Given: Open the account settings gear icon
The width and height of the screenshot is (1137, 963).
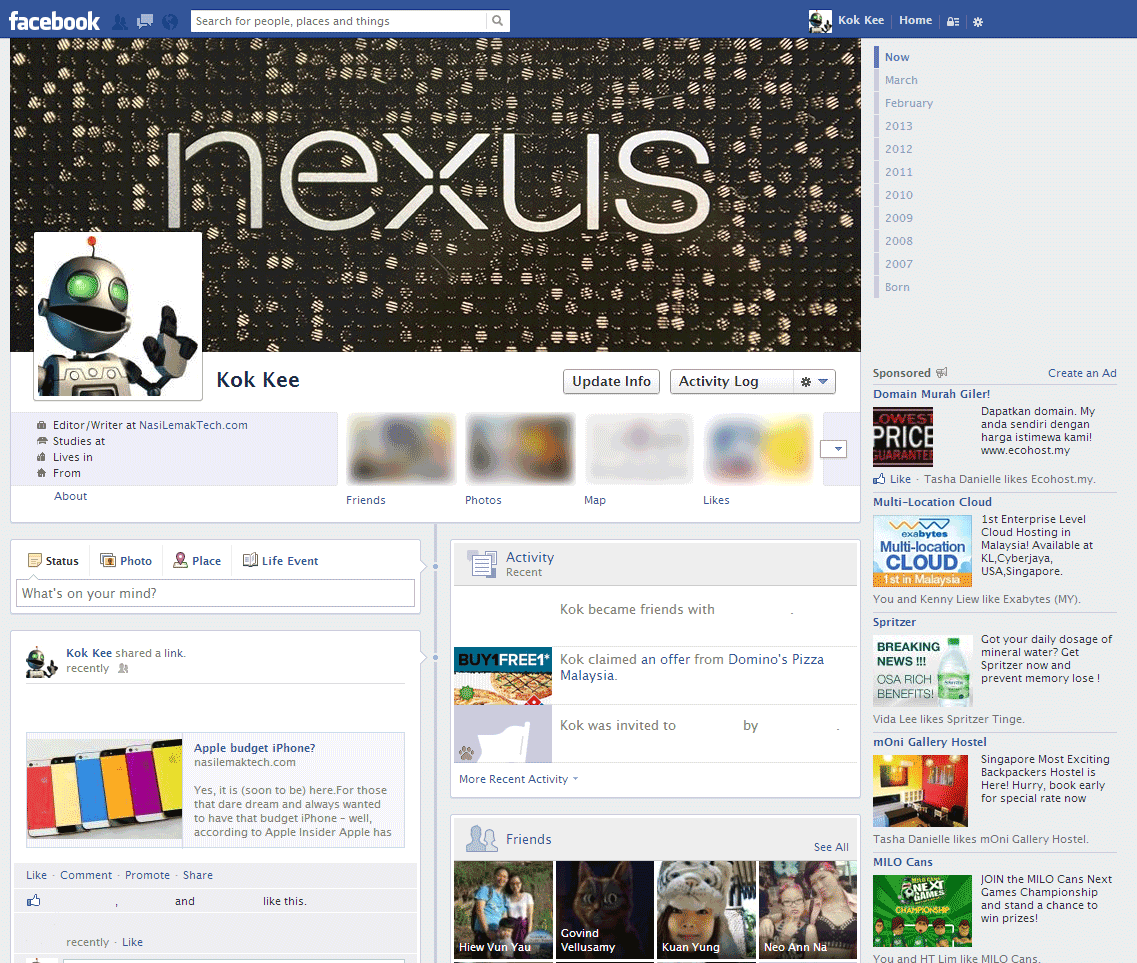Looking at the screenshot, I should pyautogui.click(x=978, y=21).
